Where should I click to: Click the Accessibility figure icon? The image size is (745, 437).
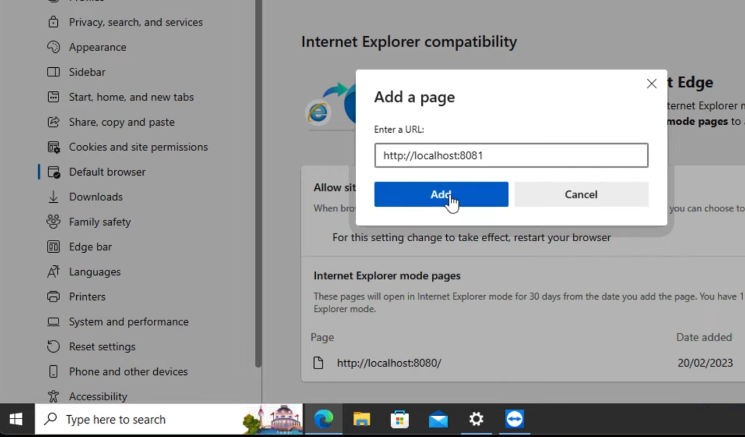point(53,396)
